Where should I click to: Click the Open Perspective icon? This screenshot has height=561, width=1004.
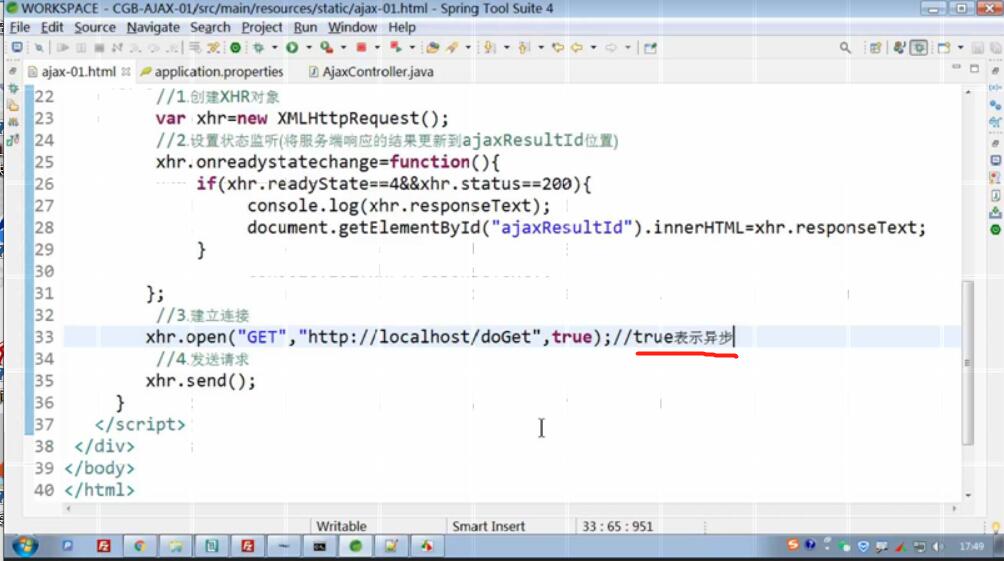875,48
